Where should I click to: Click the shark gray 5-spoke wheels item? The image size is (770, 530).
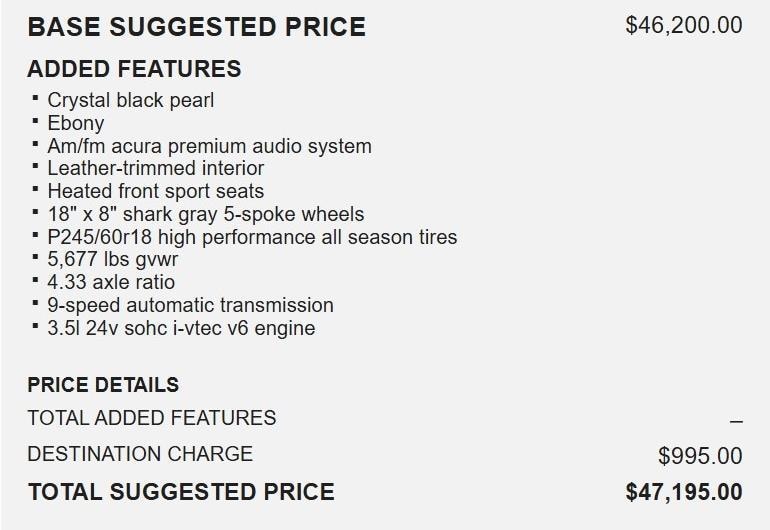click(x=205, y=214)
